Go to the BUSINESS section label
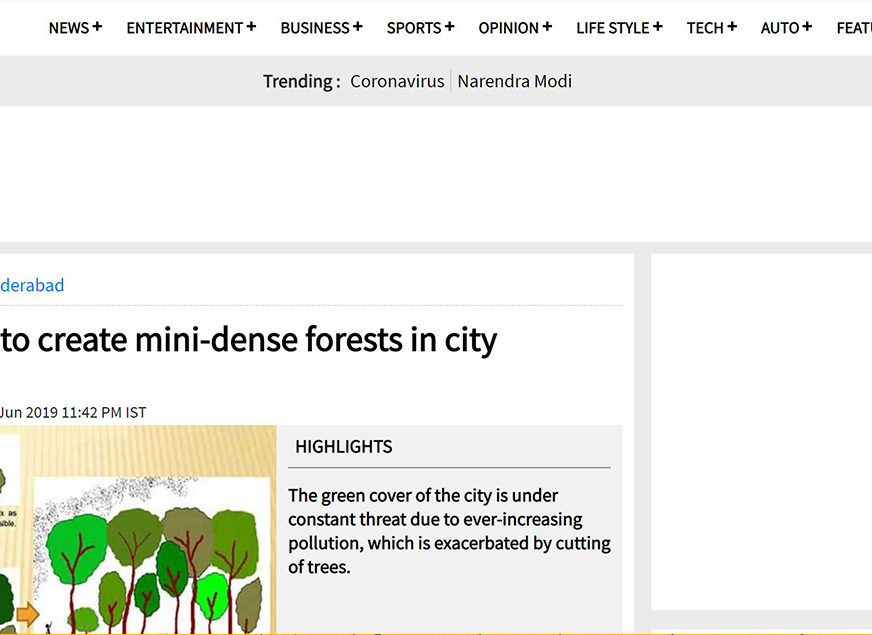Image resolution: width=872 pixels, height=635 pixels. click(314, 28)
